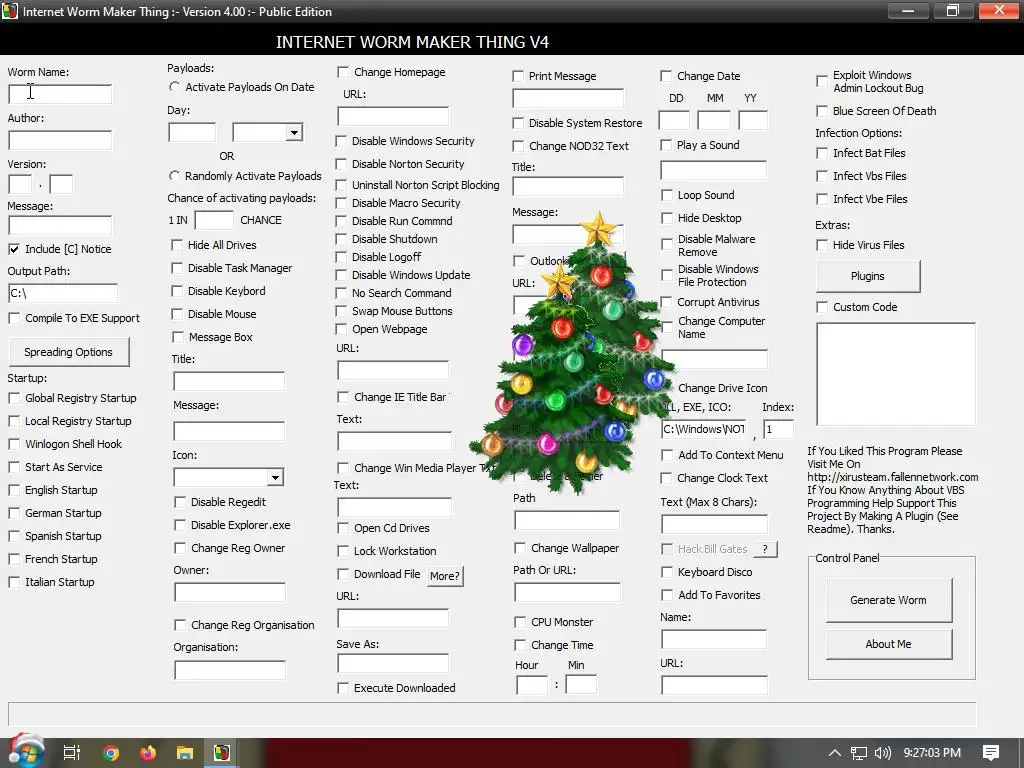1024x768 pixels.
Task: Click into the Author text field
Action: point(60,140)
